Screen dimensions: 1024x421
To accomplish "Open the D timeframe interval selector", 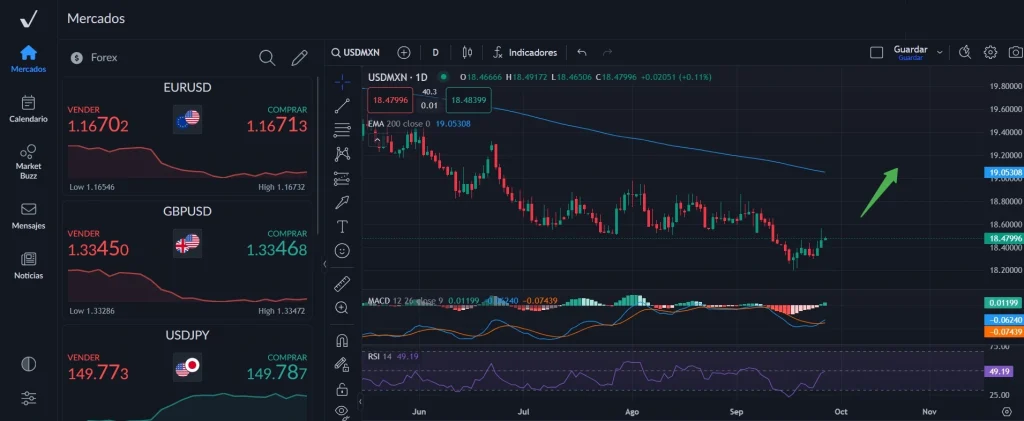I will click(x=435, y=52).
